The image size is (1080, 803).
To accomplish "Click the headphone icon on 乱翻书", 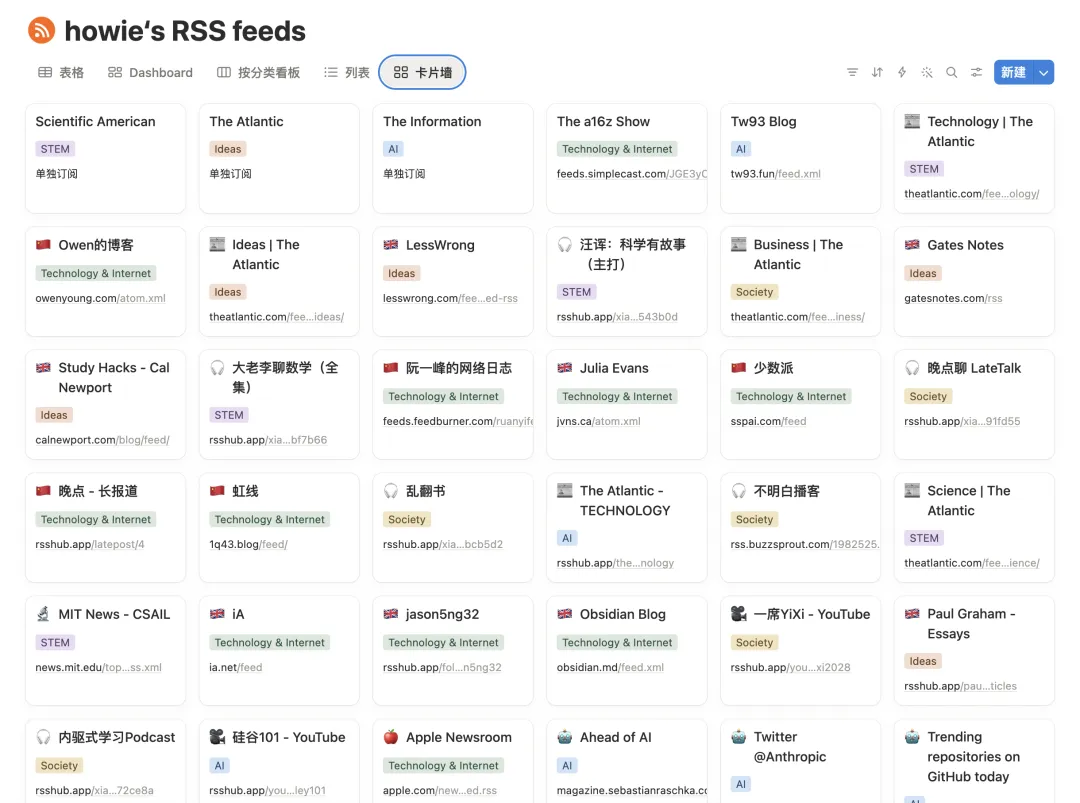I will coord(391,491).
